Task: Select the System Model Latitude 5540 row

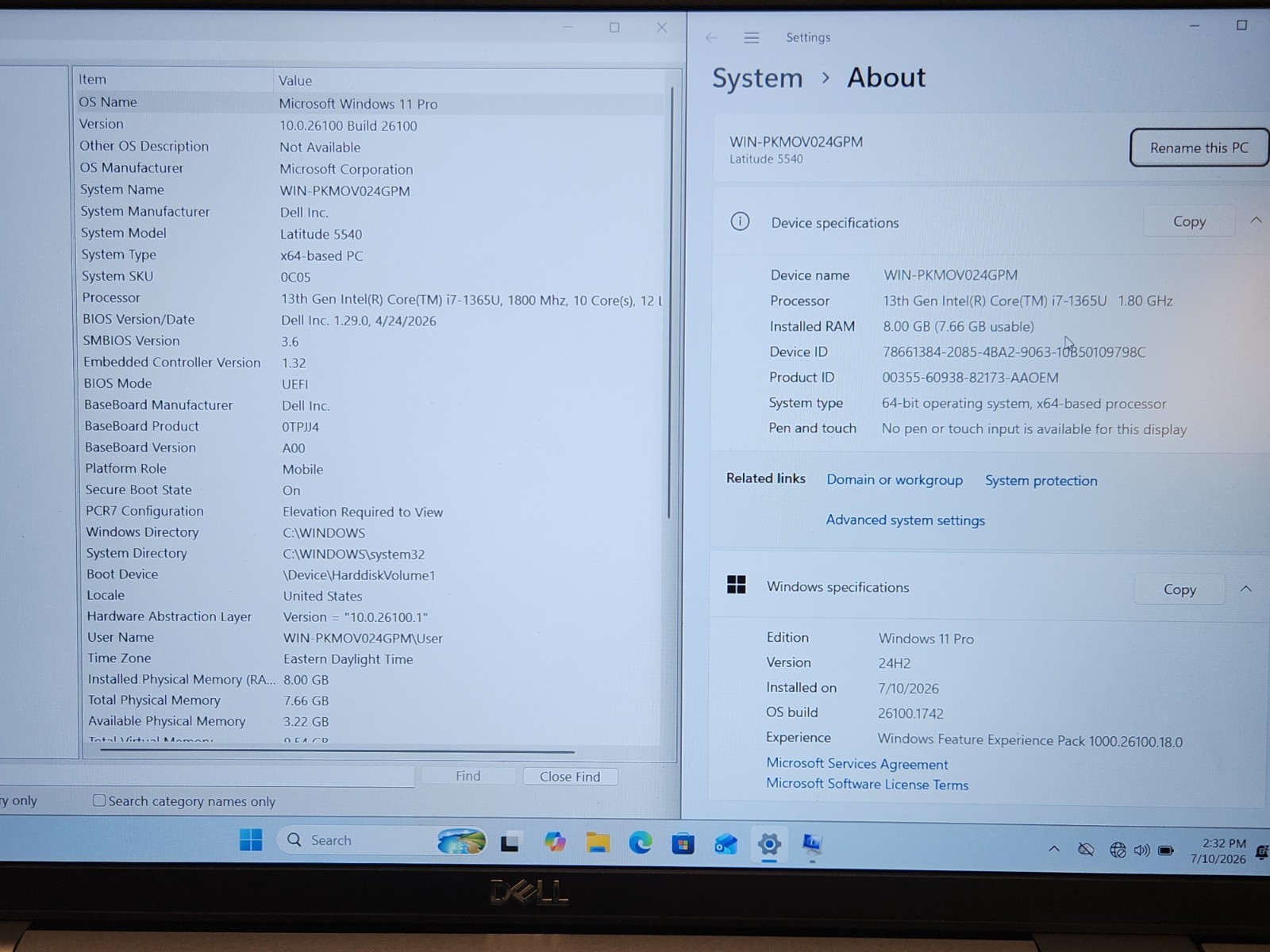Action: 370,233
